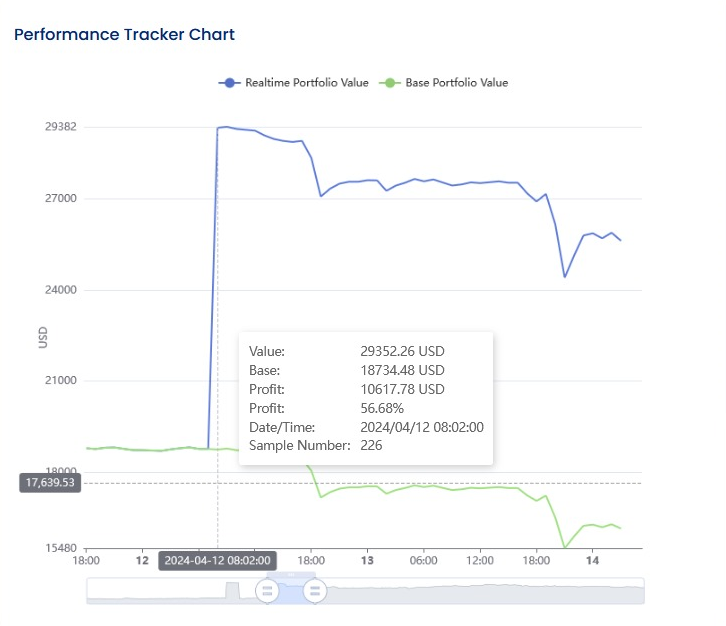Click the spike in the mini overview chart

pos(232,589)
